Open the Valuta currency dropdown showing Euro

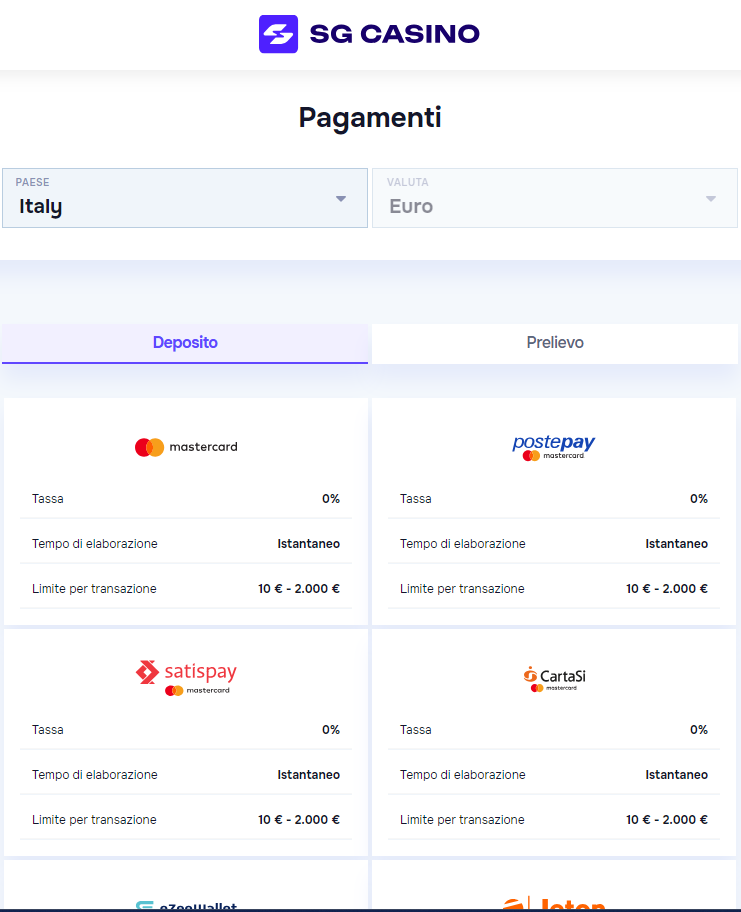click(555, 198)
